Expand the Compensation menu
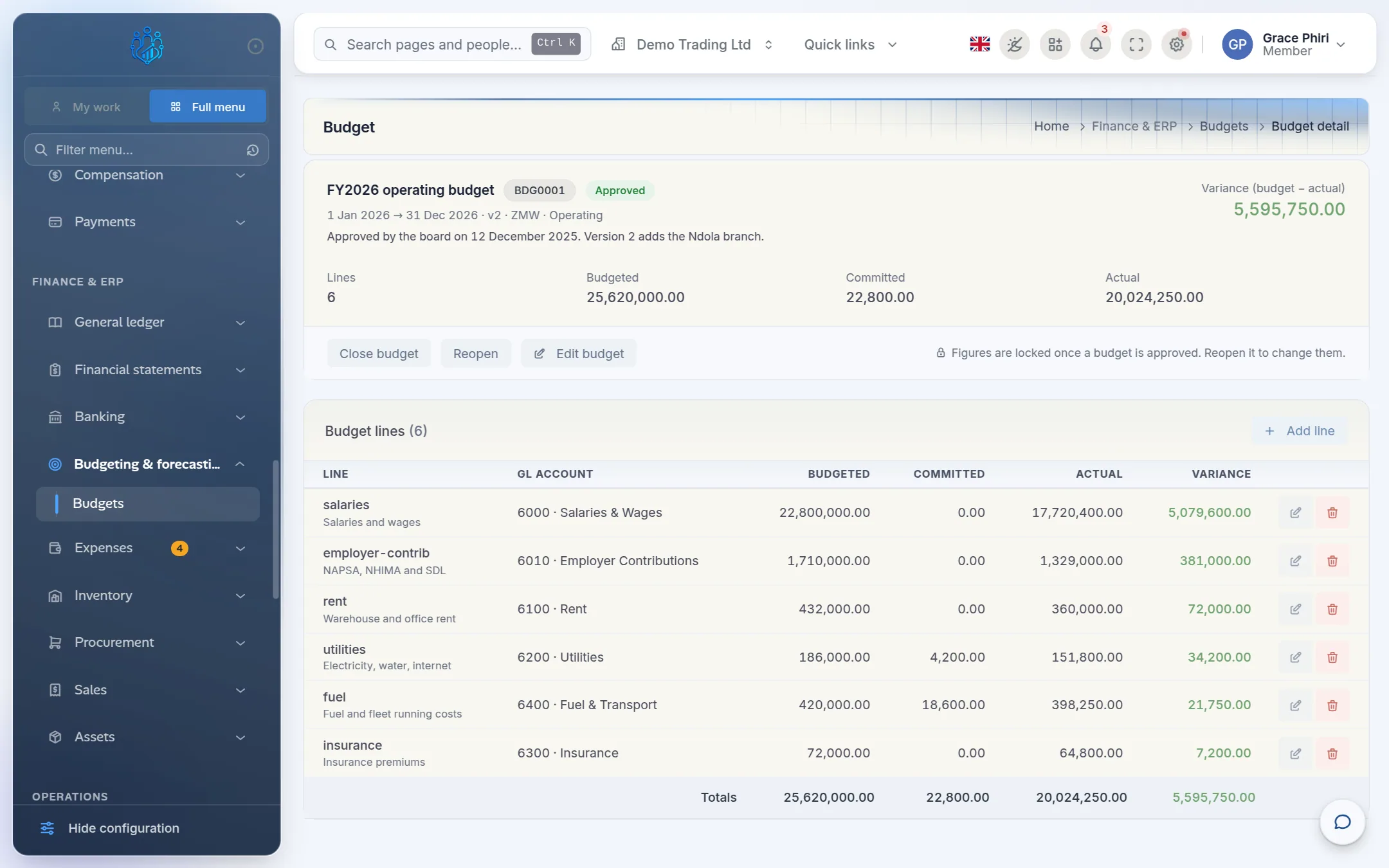 click(147, 175)
